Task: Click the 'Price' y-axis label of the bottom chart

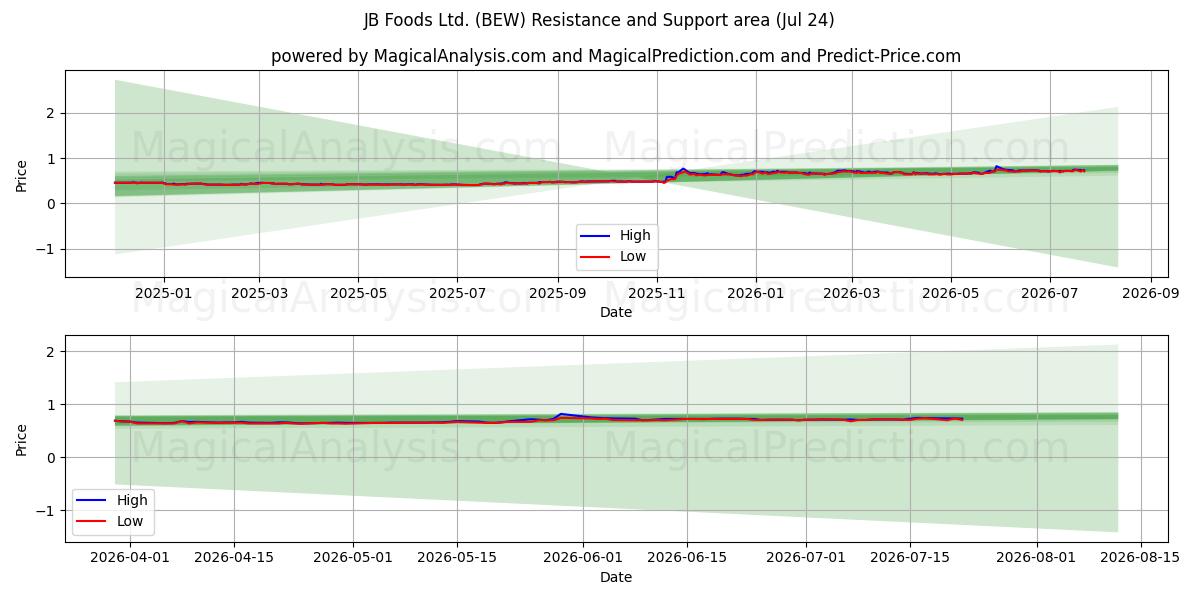Action: 22,438
